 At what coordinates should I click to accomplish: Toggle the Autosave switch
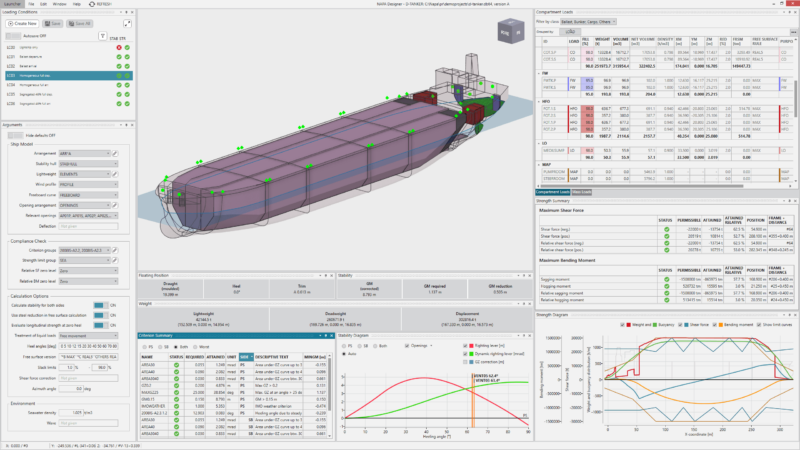pos(14,36)
